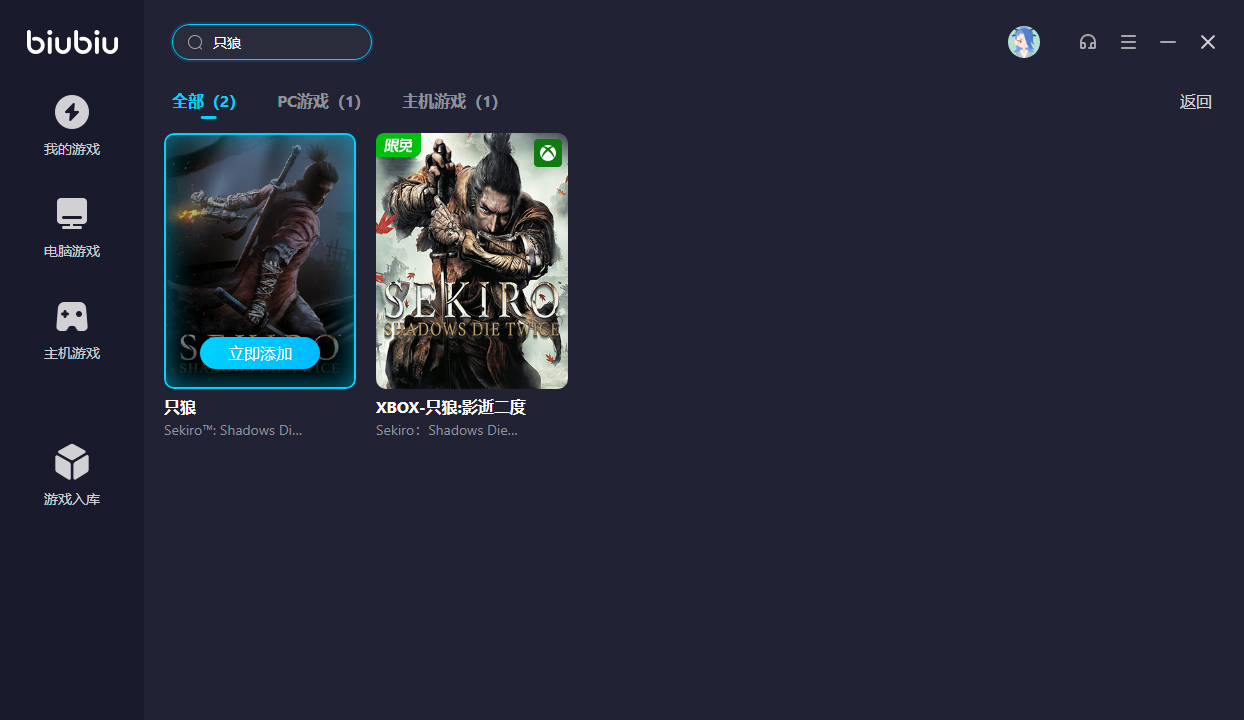
Task: Open the console games gamepad icon
Action: click(72, 316)
